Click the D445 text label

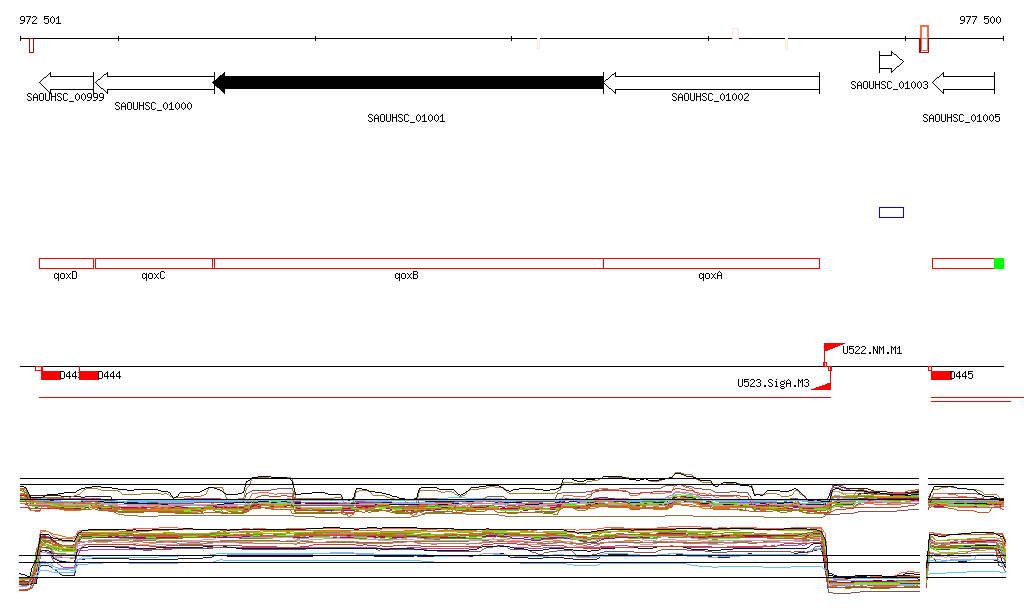961,375
